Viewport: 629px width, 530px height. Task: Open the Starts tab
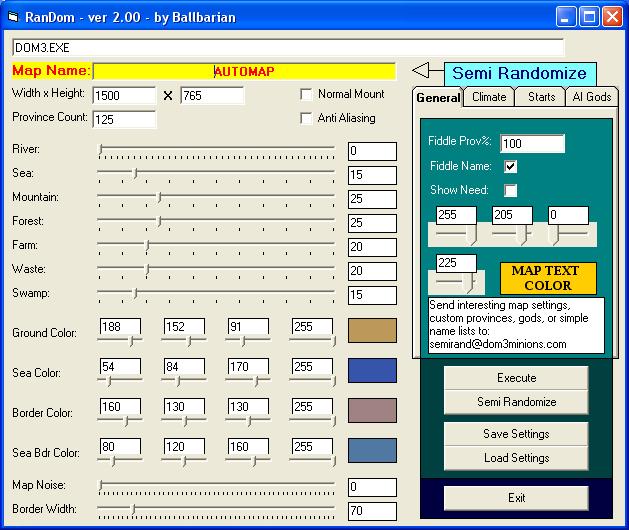pos(541,97)
